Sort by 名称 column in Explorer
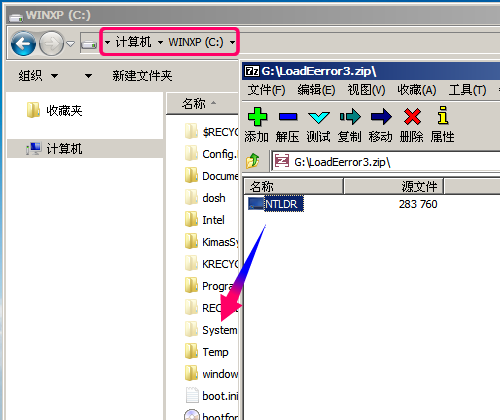Viewport: 500px width, 420px height. click(203, 103)
